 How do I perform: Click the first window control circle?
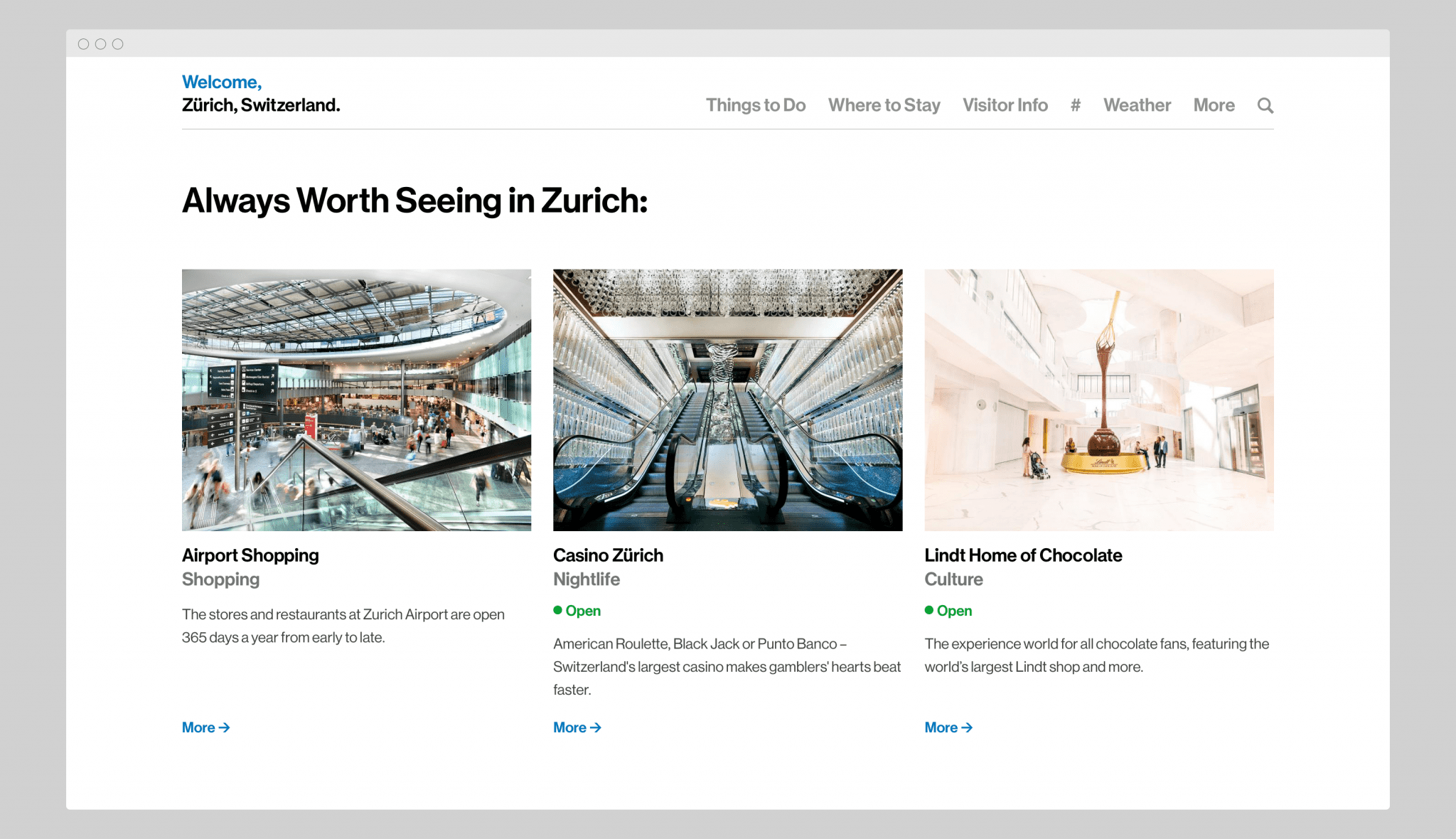pyautogui.click(x=83, y=44)
